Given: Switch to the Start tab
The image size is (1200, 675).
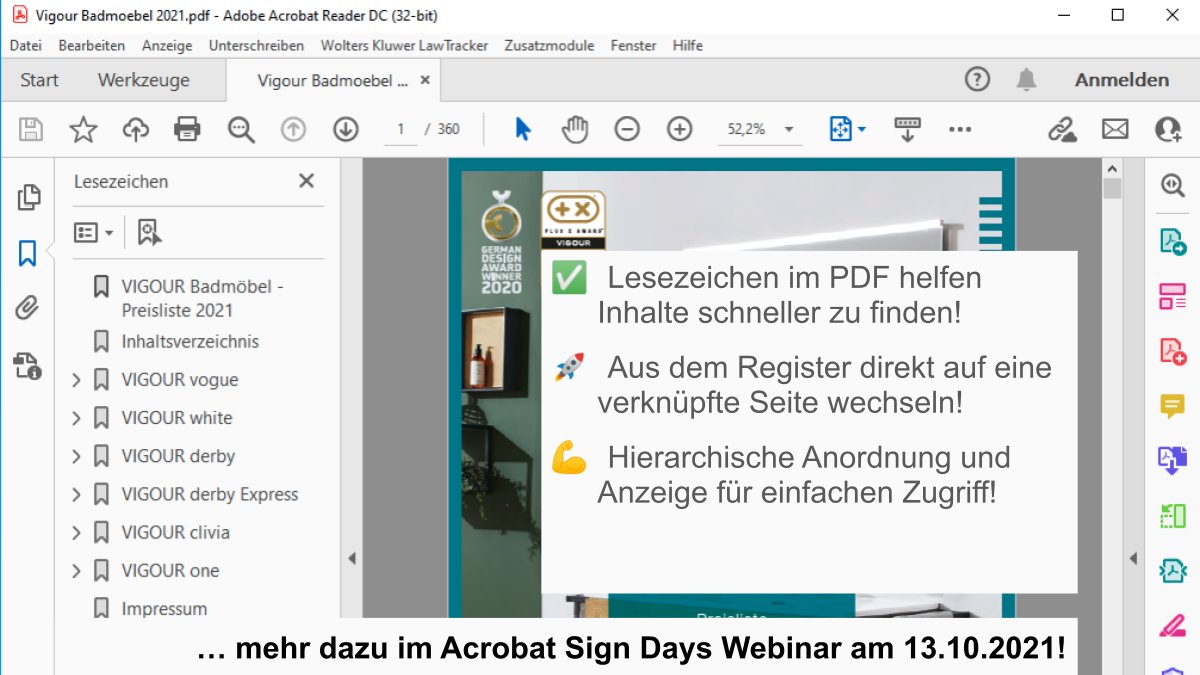Looking at the screenshot, I should [39, 80].
